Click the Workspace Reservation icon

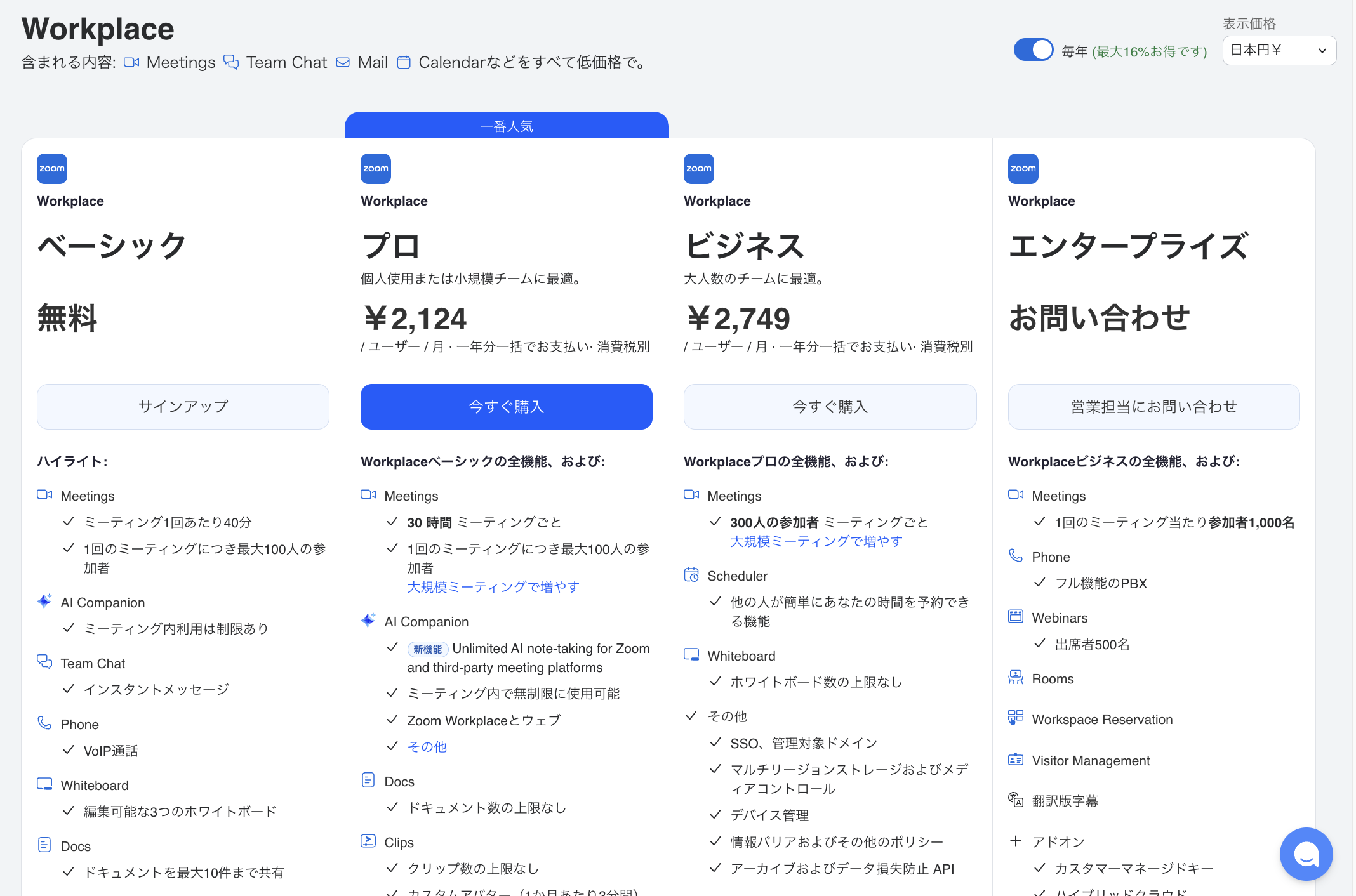pyautogui.click(x=1016, y=718)
